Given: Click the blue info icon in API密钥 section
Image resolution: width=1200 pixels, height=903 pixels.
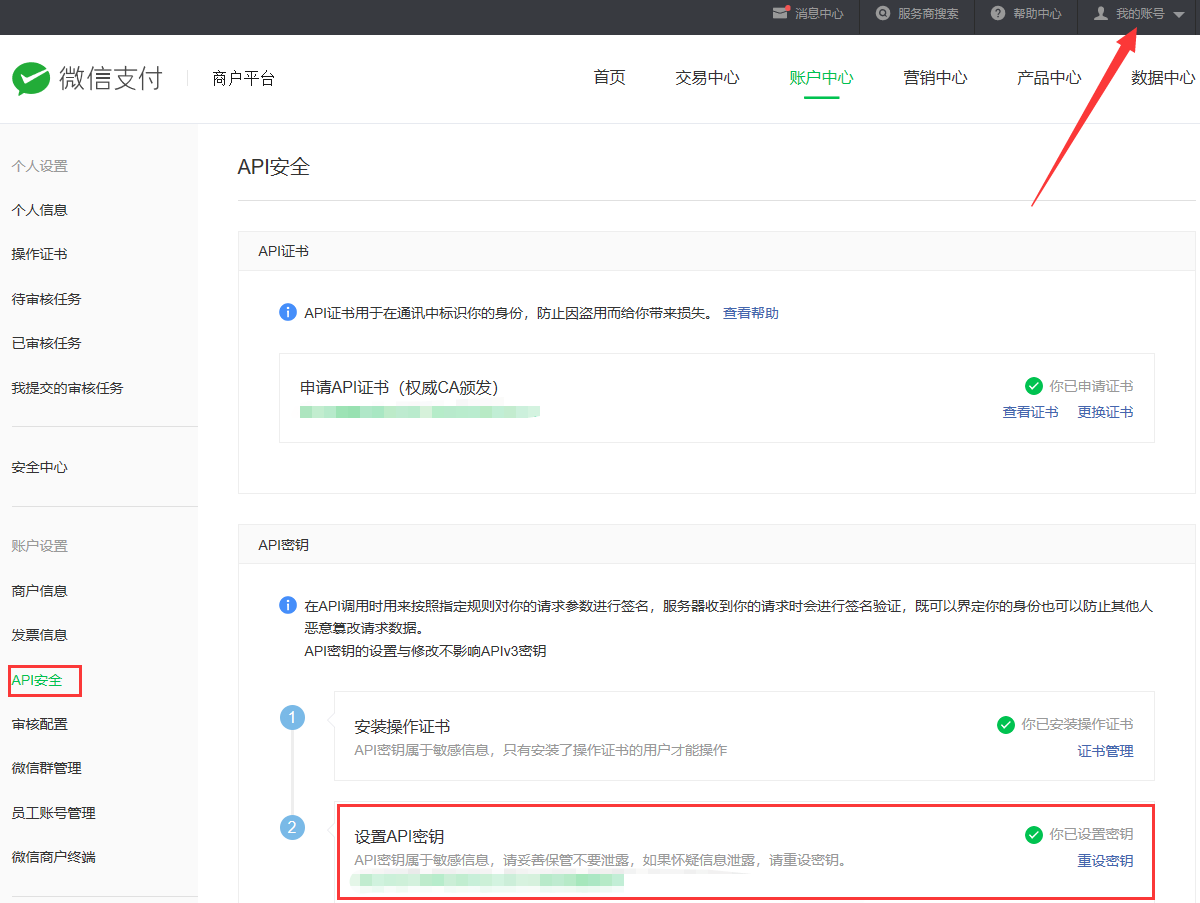Looking at the screenshot, I should (288, 606).
